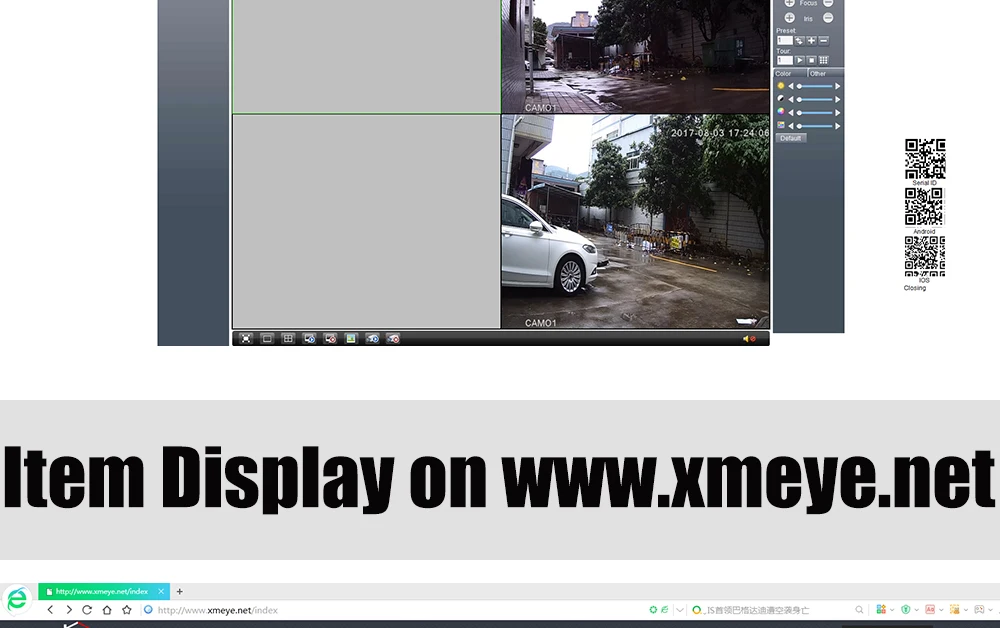Stop all channels with red monitor icon
1000x628 pixels.
click(x=330, y=339)
